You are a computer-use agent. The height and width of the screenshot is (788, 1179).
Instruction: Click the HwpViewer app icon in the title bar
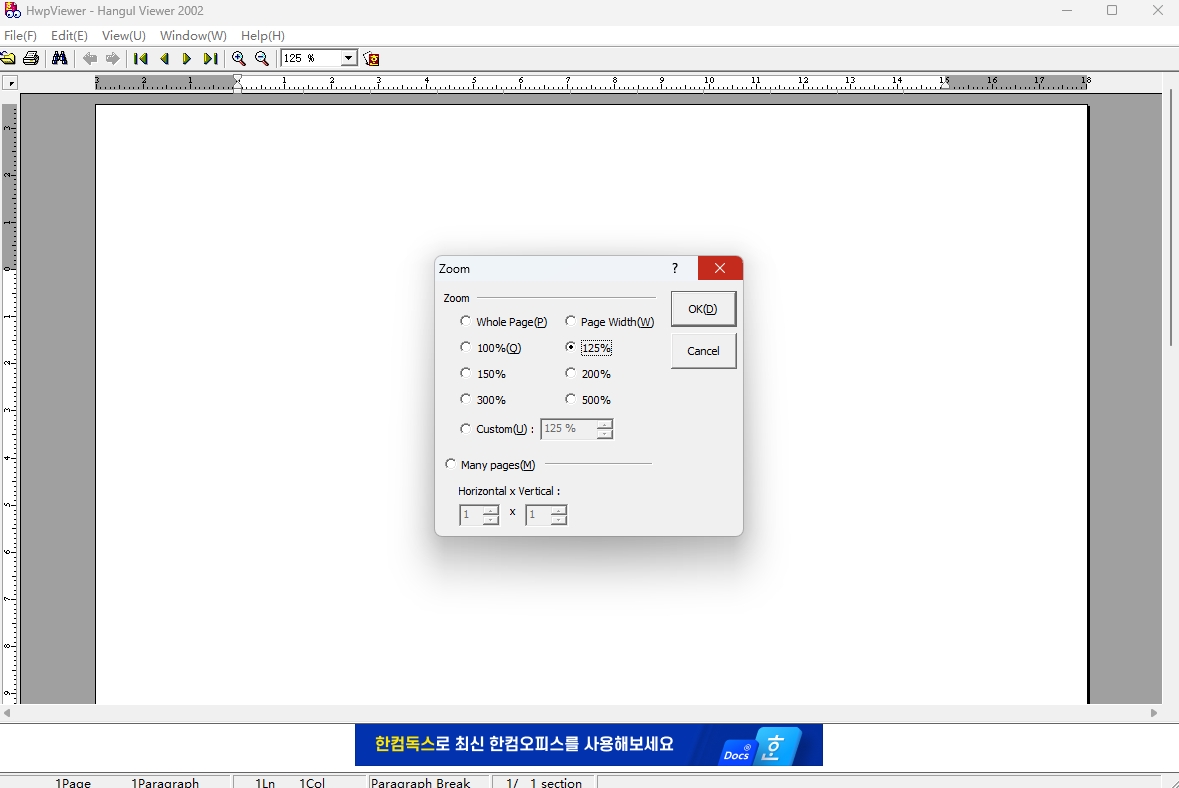point(12,11)
